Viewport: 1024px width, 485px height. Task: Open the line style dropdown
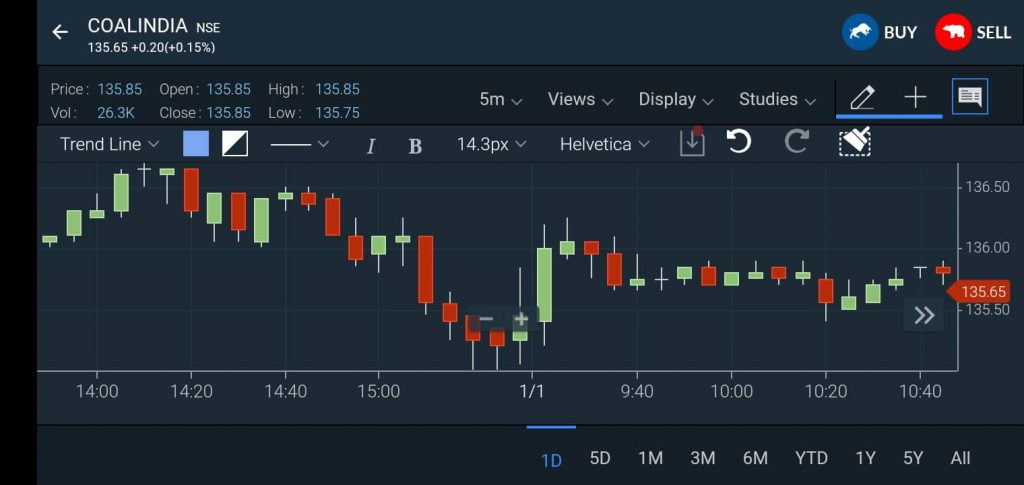300,144
